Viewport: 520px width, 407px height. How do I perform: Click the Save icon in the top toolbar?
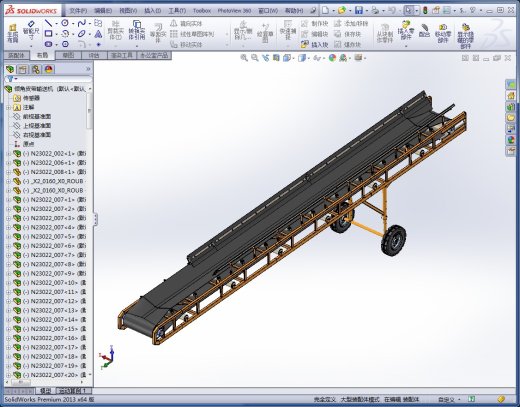359,10
